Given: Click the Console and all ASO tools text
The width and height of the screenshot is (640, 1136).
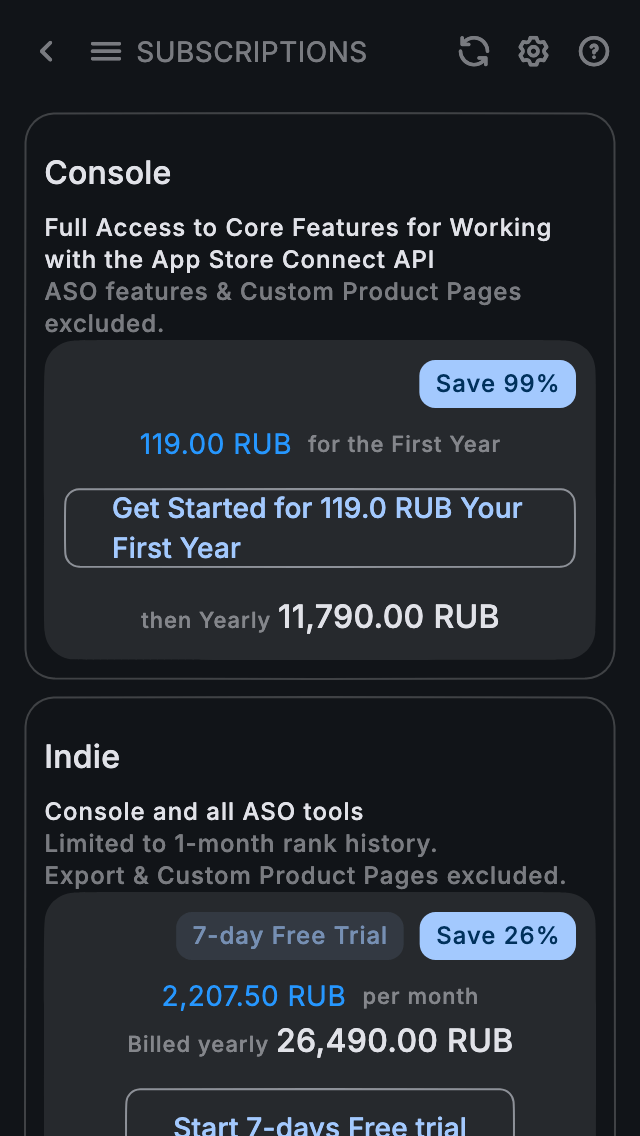Looking at the screenshot, I should (204, 812).
